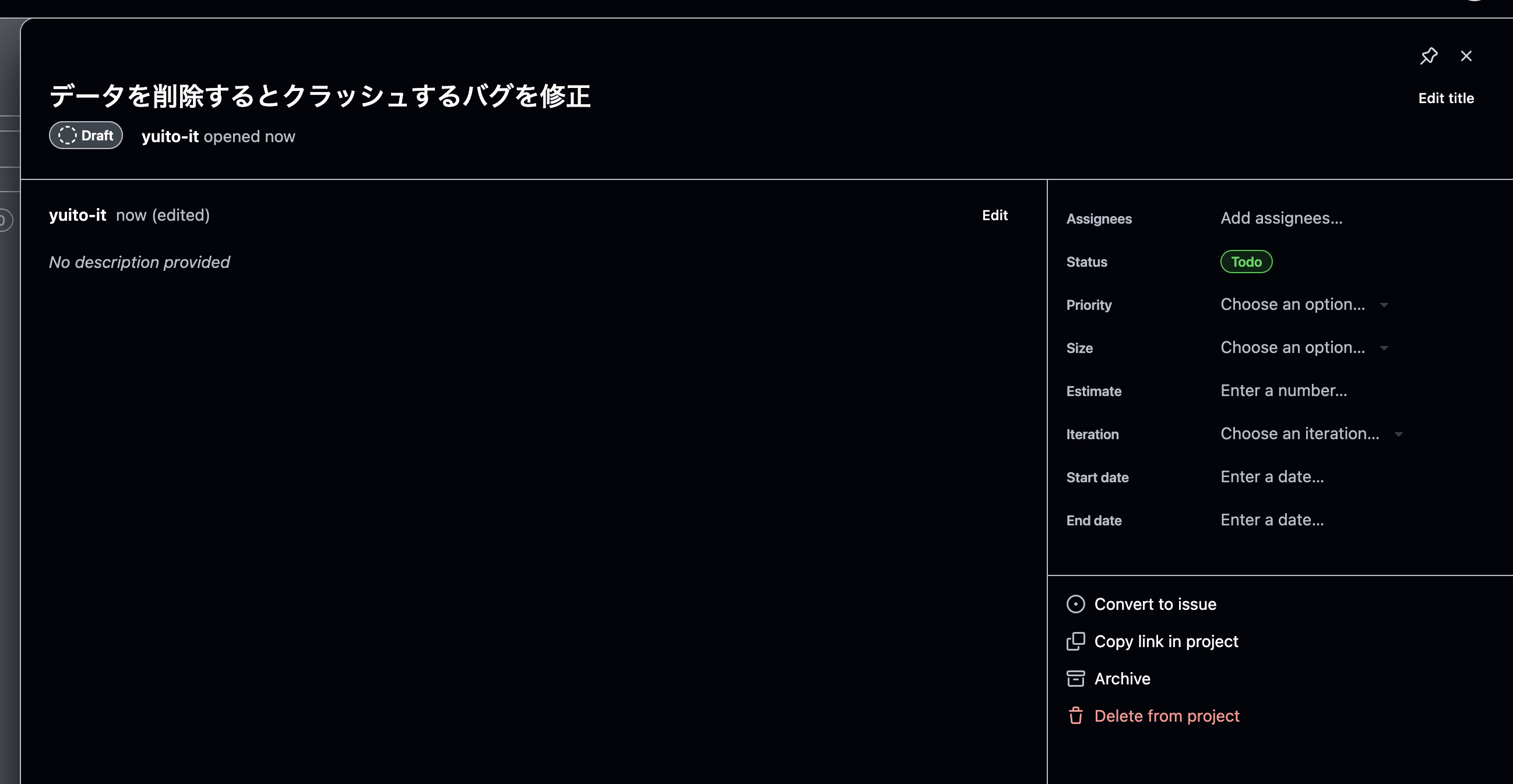Click the Convert to issue icon

(x=1076, y=604)
